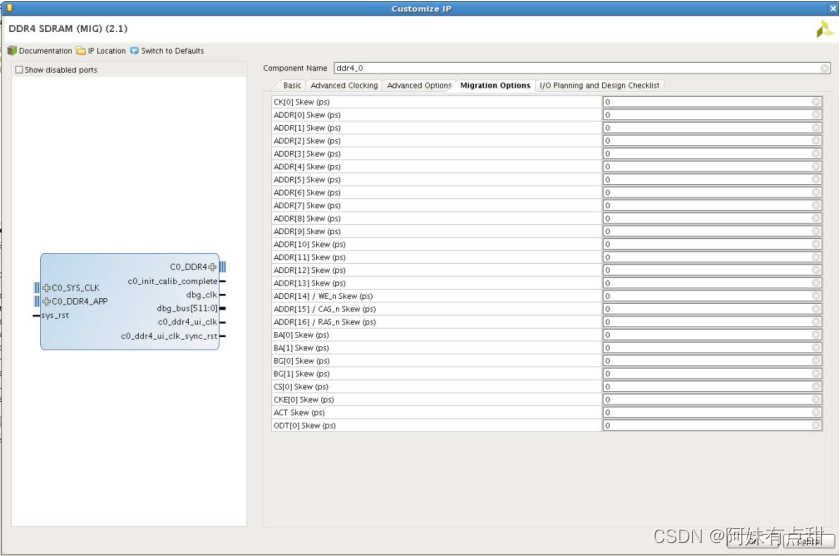The width and height of the screenshot is (840, 556).
Task: Clear the BG[1] Skew value
Action: (x=815, y=374)
